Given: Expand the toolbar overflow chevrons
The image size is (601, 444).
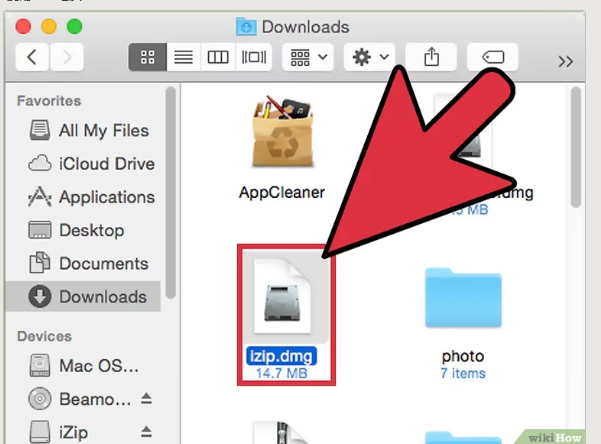Looking at the screenshot, I should [565, 61].
